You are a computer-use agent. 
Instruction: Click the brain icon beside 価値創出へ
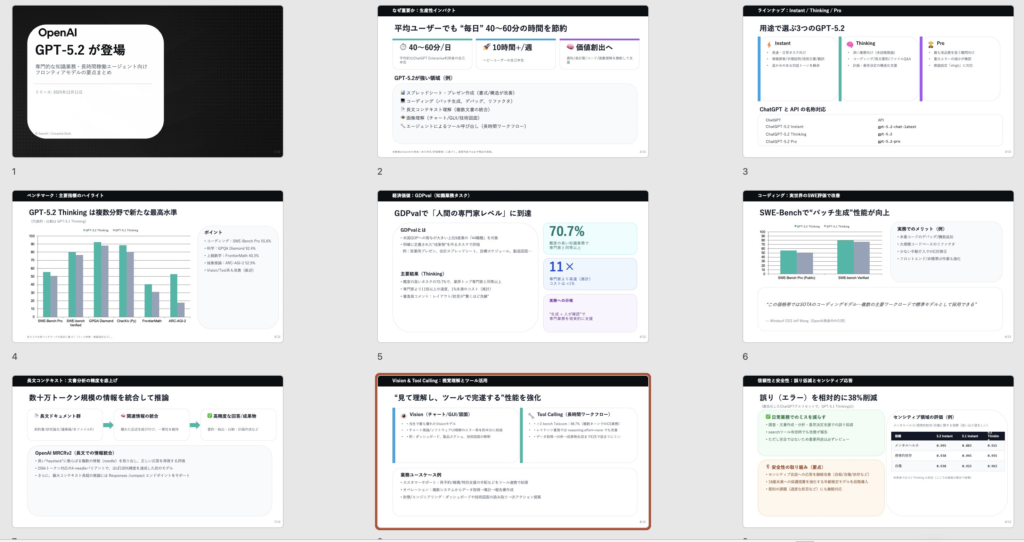(x=568, y=47)
